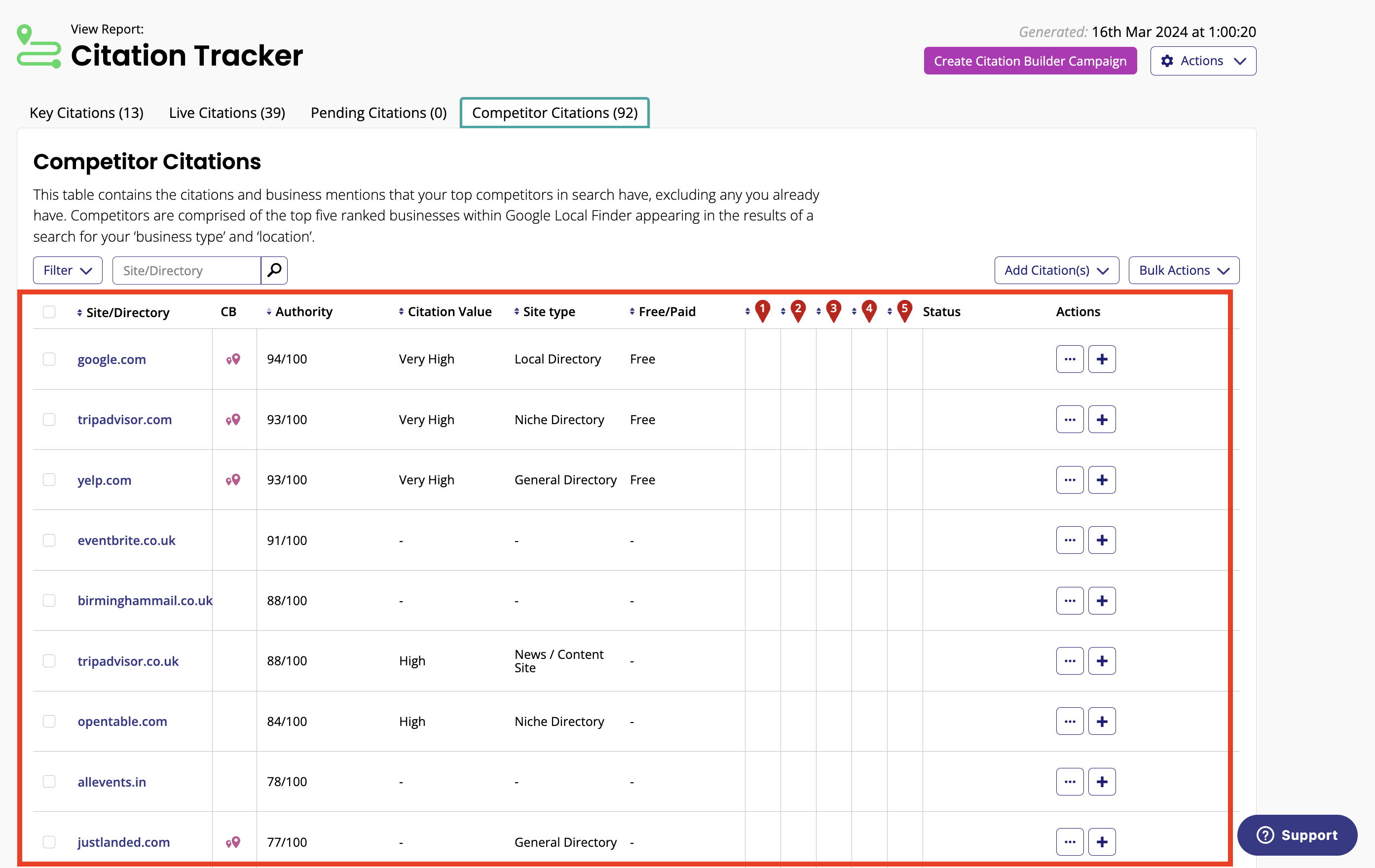Switch to Live Citations (39) tab
The width and height of the screenshot is (1375, 868).
[227, 112]
